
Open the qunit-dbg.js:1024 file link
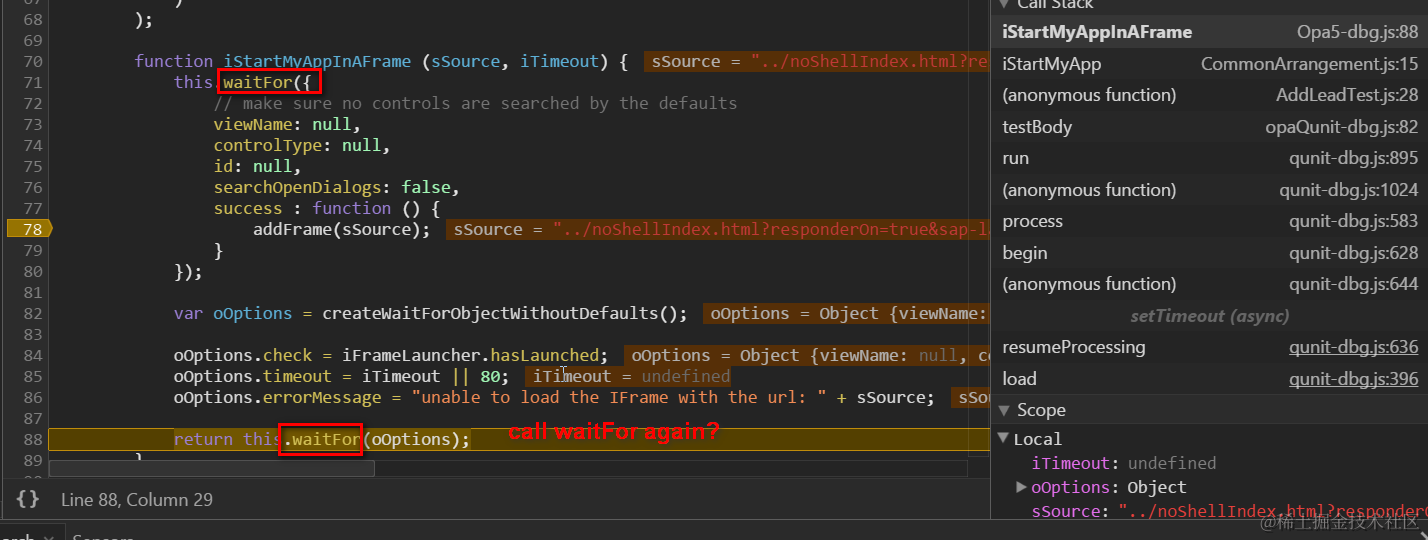coord(1348,190)
